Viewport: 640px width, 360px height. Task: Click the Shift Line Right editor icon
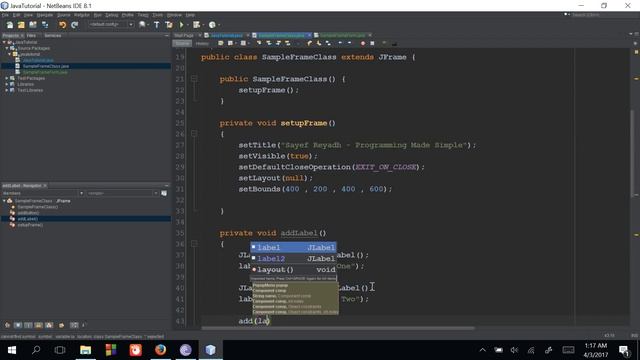(349, 43)
